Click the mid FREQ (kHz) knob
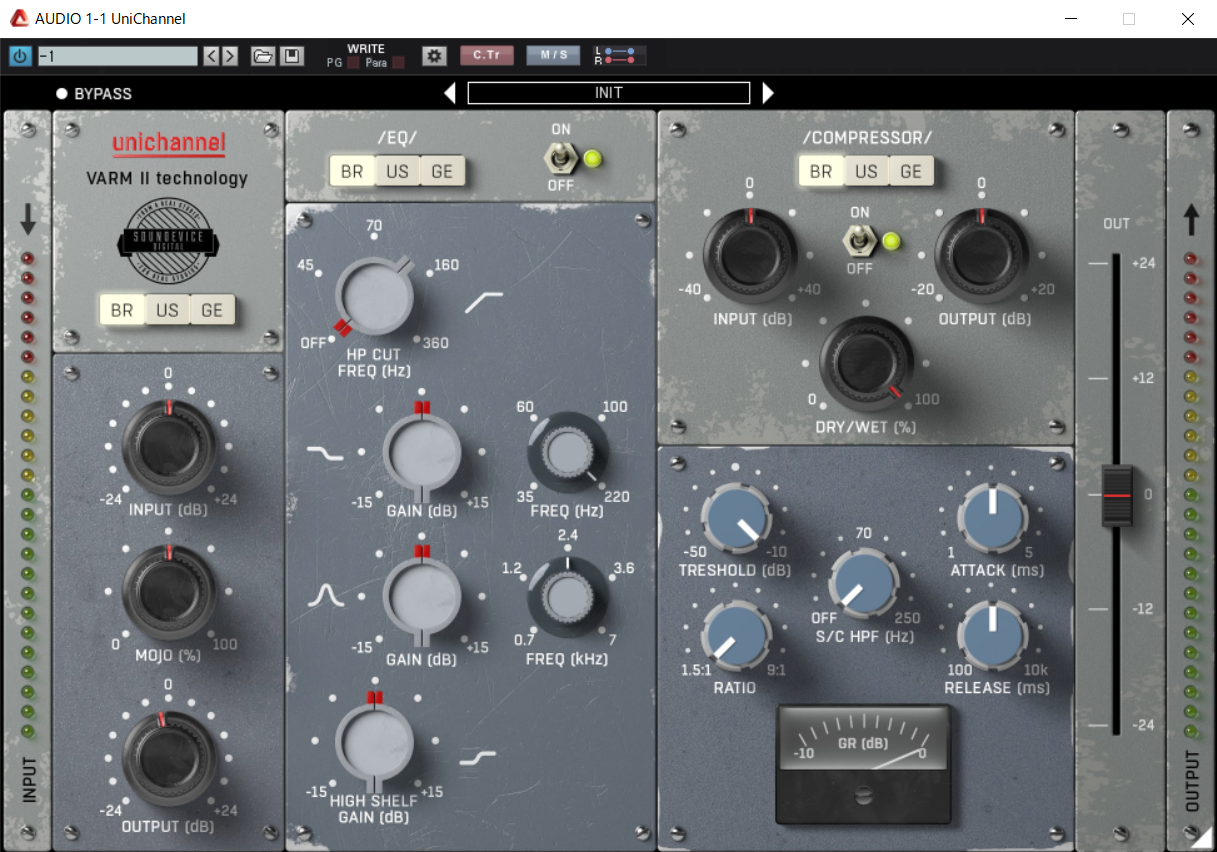 568,597
